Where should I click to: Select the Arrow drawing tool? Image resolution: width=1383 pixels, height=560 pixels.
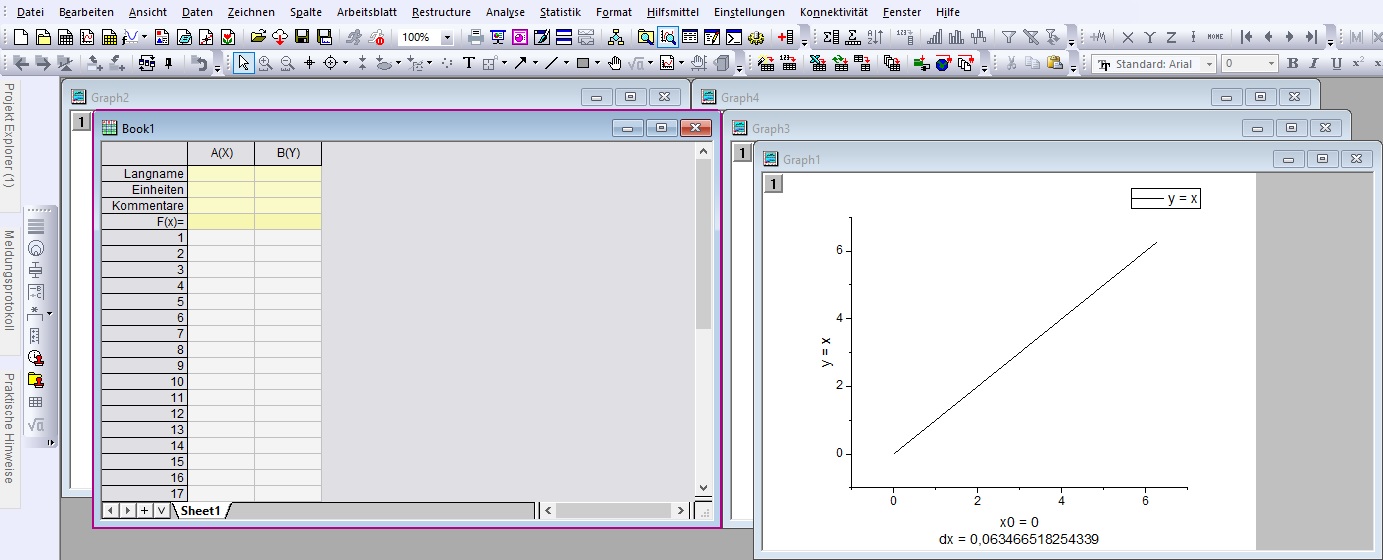[x=520, y=63]
